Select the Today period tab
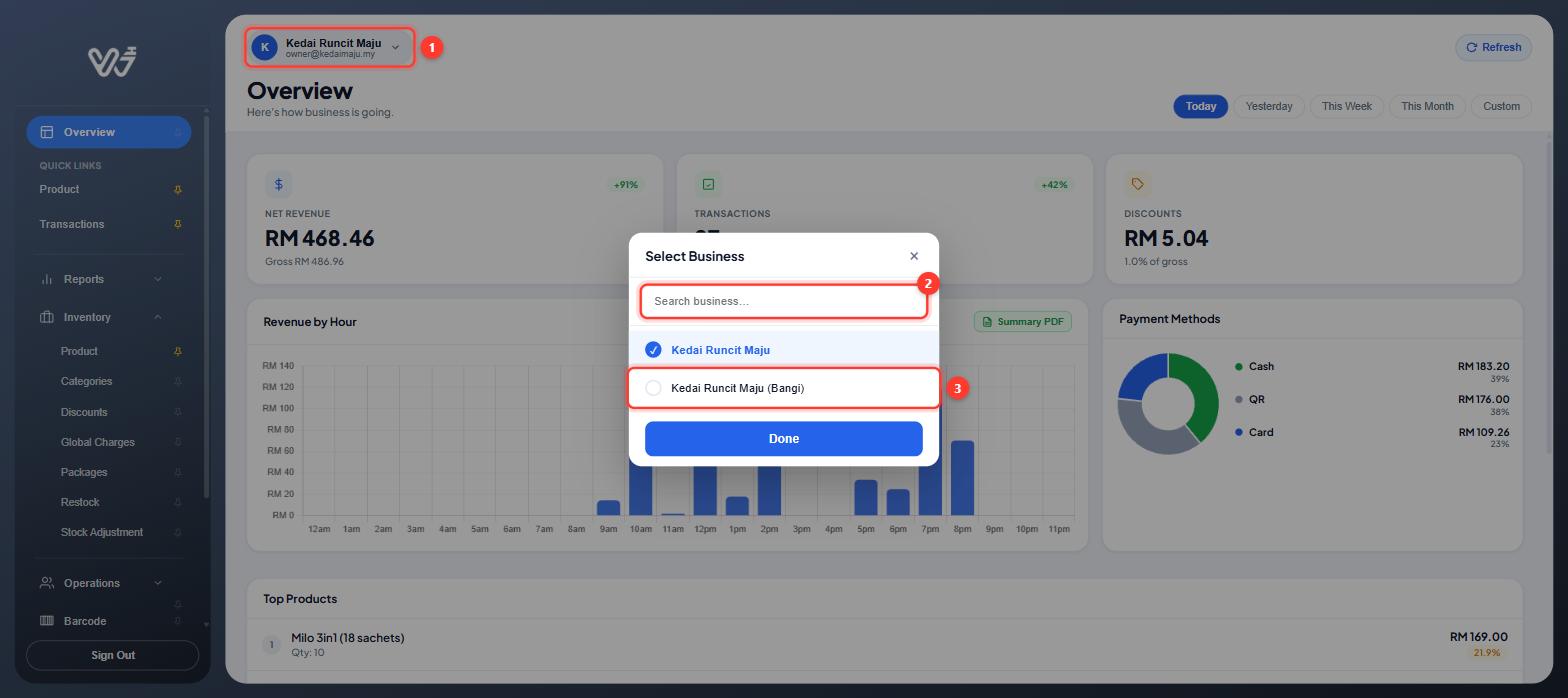 click(x=1201, y=106)
